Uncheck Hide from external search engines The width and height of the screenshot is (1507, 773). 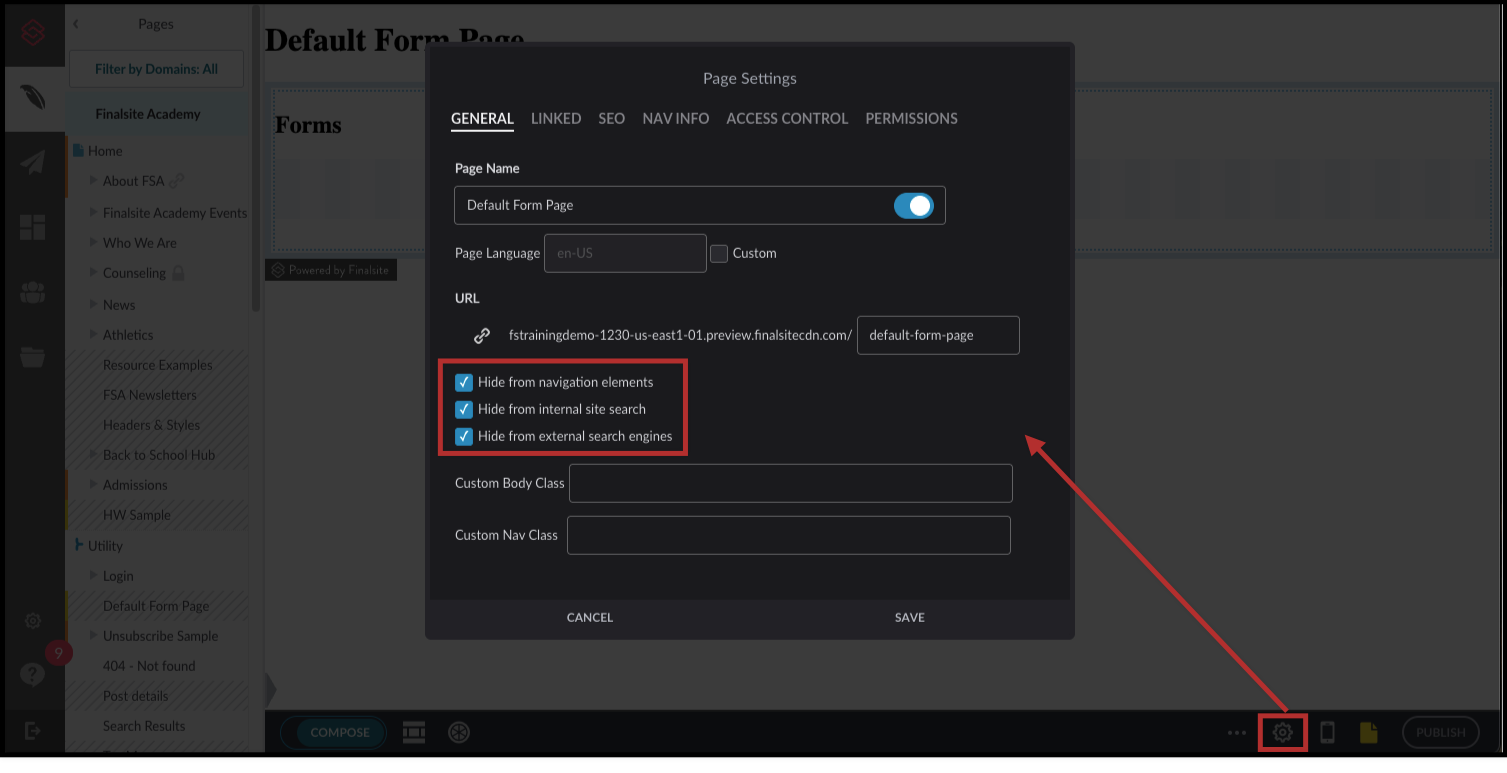pyautogui.click(x=464, y=436)
